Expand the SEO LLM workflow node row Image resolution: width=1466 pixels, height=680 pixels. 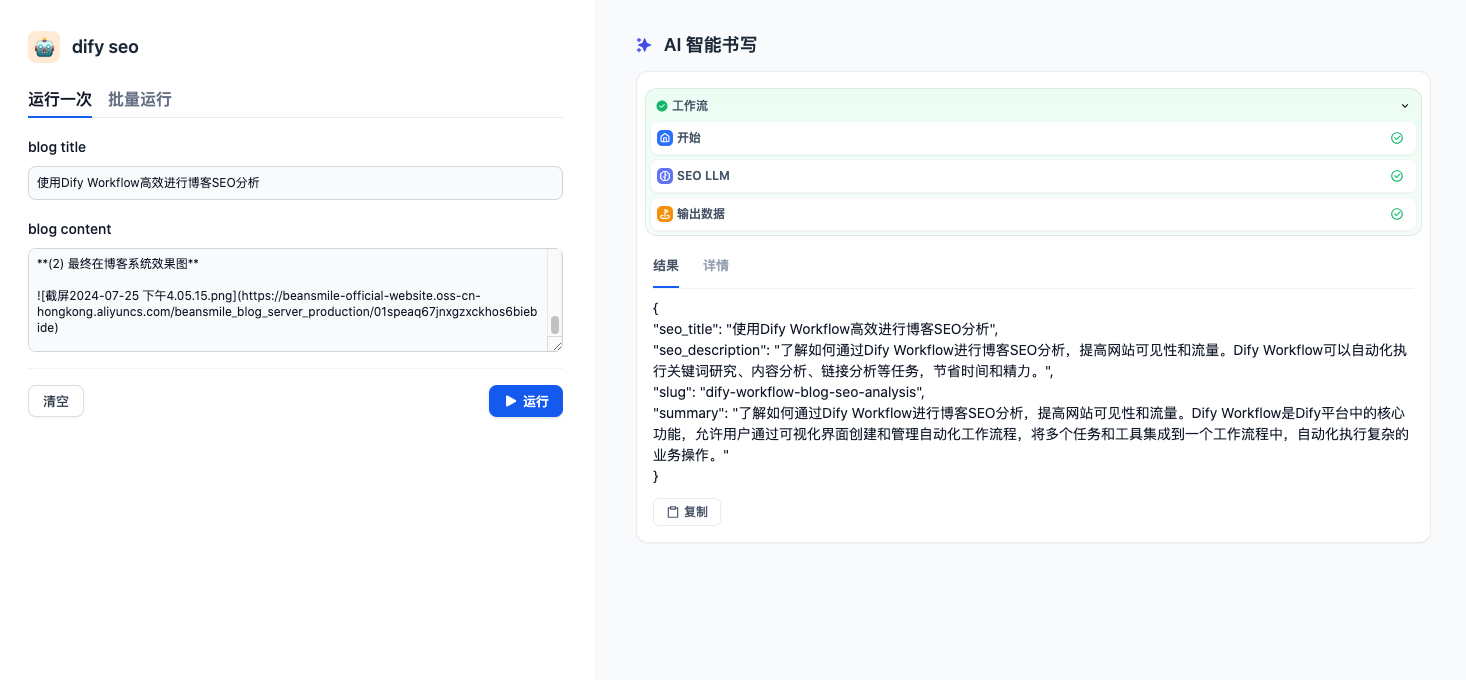1033,176
